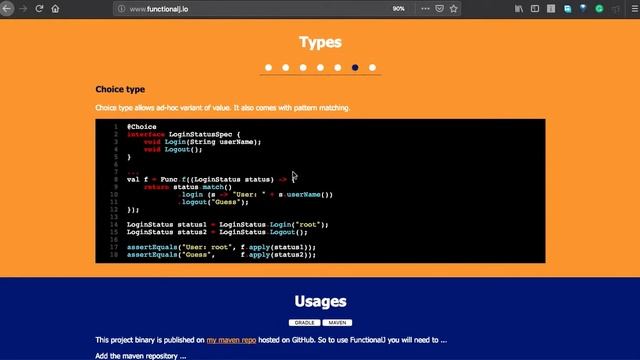Select the fifth Types carousel dot
Screen dimensions: 640x360
[338, 67]
